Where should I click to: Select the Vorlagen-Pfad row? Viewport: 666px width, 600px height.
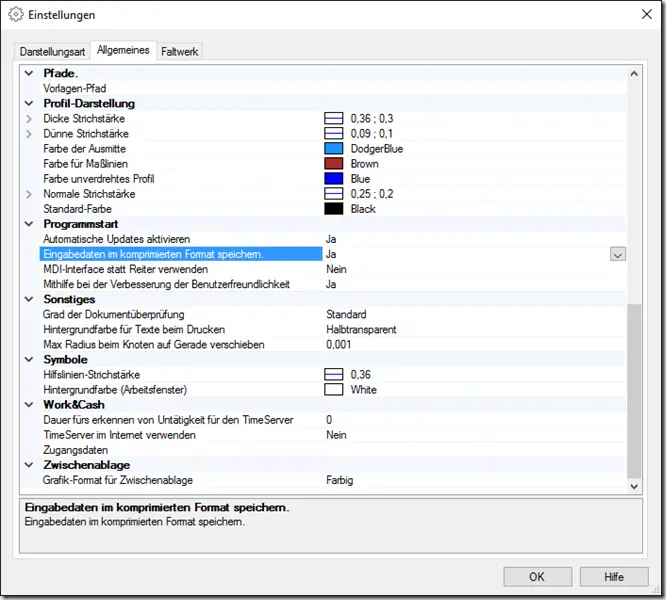(x=332, y=88)
